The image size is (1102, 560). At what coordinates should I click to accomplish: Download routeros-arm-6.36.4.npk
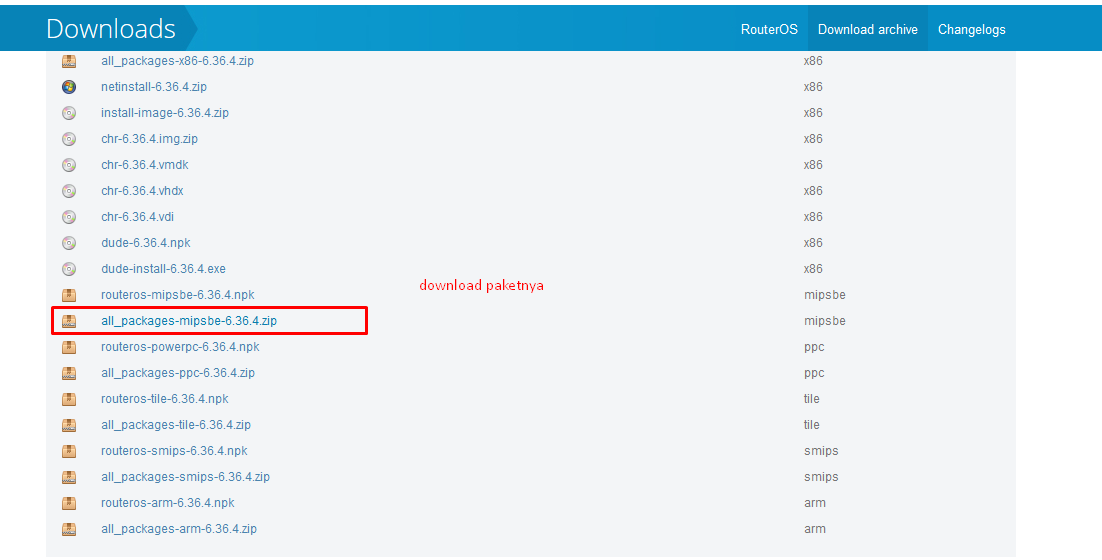pos(168,503)
